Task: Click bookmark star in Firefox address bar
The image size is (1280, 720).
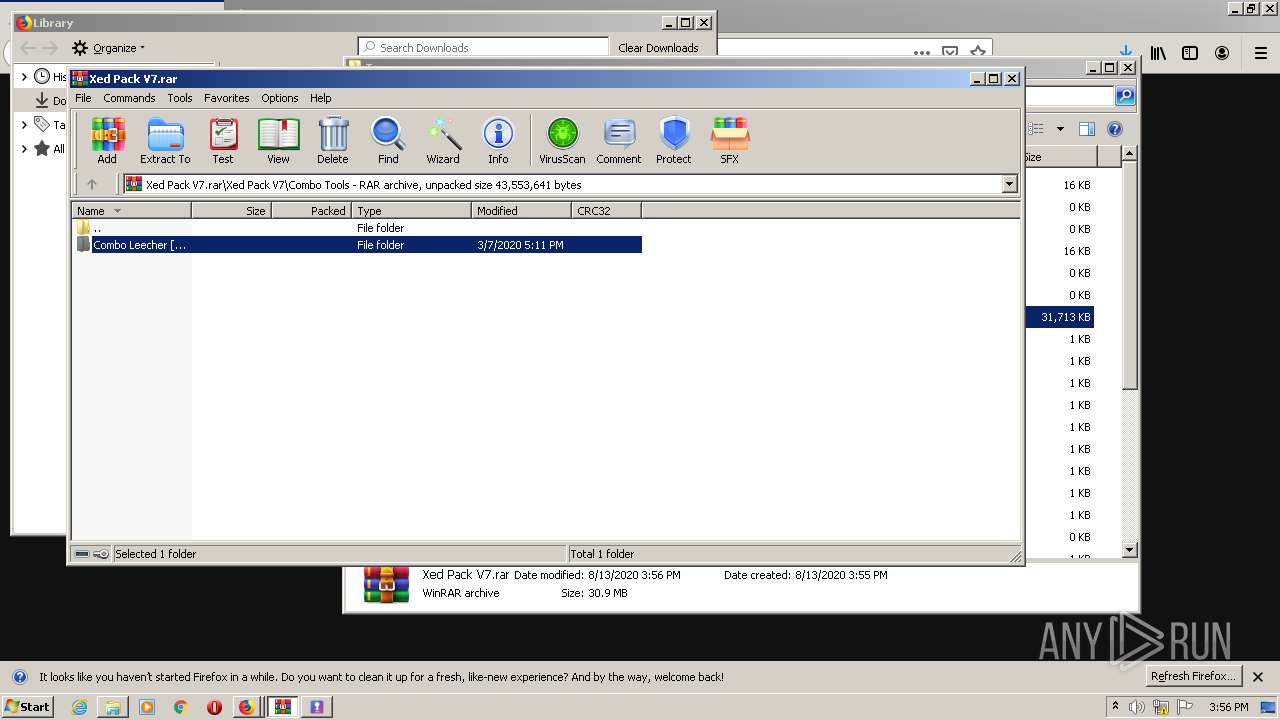Action: tap(978, 52)
